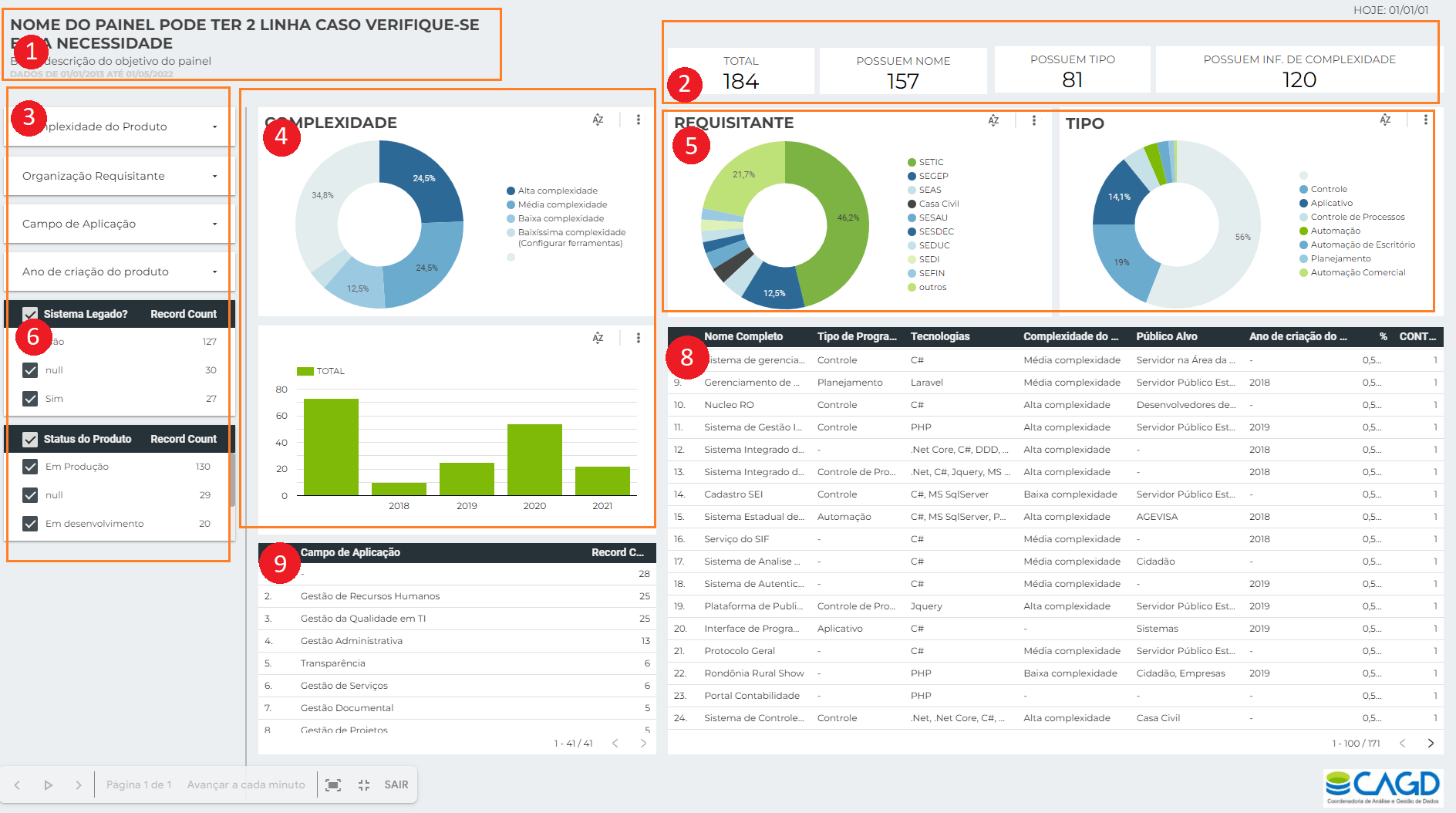The height and width of the screenshot is (813, 1456).
Task: Click SETIC legend color swatch
Action: click(912, 163)
